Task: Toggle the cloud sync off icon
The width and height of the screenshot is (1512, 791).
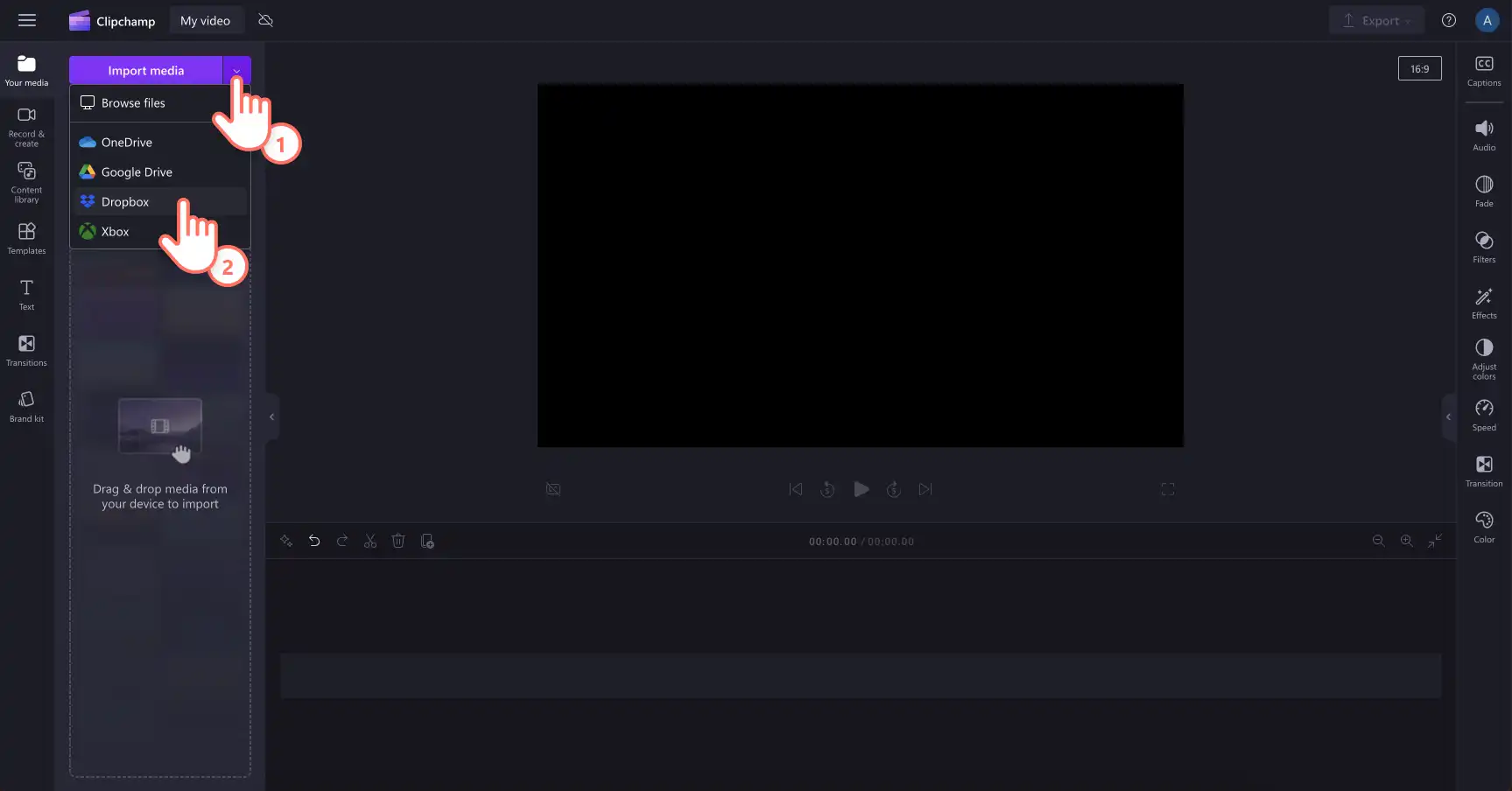Action: tap(266, 20)
